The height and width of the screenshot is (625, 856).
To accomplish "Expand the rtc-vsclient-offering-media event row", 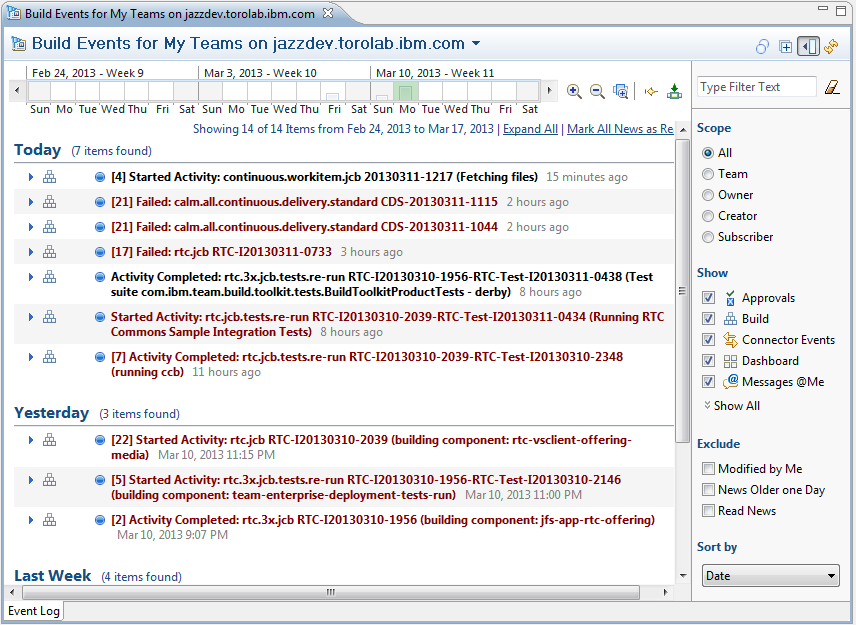I will coord(31,440).
